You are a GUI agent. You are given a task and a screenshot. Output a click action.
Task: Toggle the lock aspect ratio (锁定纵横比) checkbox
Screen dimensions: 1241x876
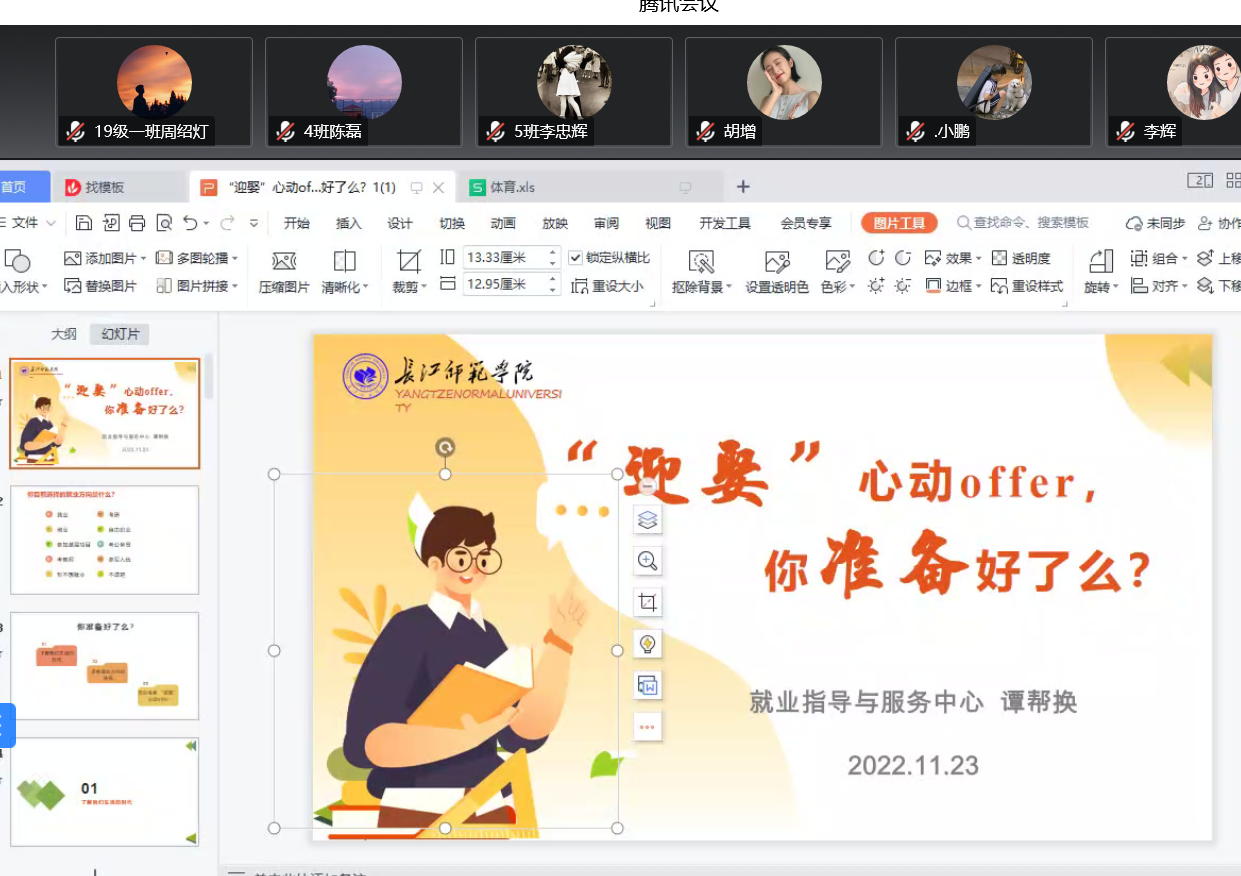point(575,258)
